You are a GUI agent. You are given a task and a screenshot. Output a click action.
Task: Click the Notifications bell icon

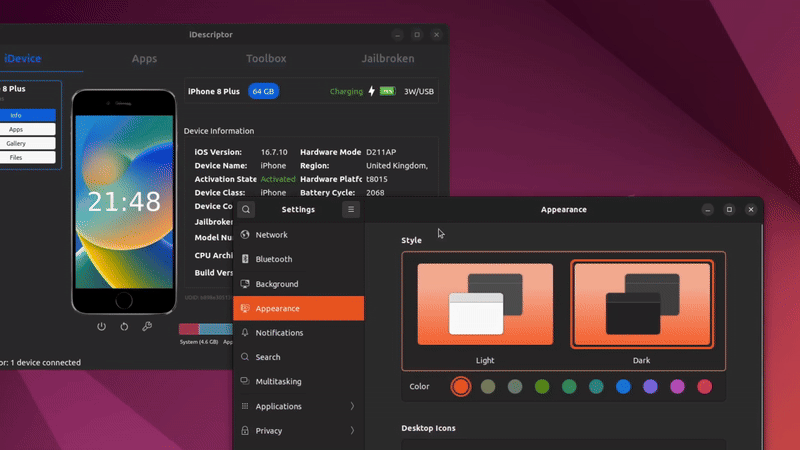click(245, 333)
